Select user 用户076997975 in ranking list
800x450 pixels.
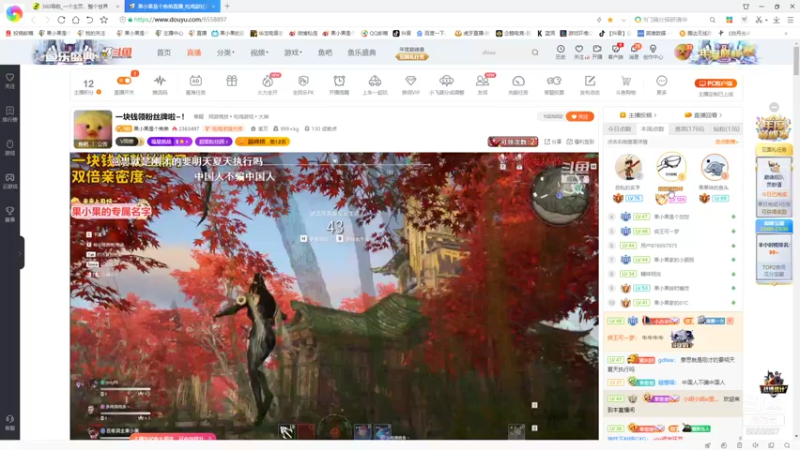pyautogui.click(x=658, y=245)
